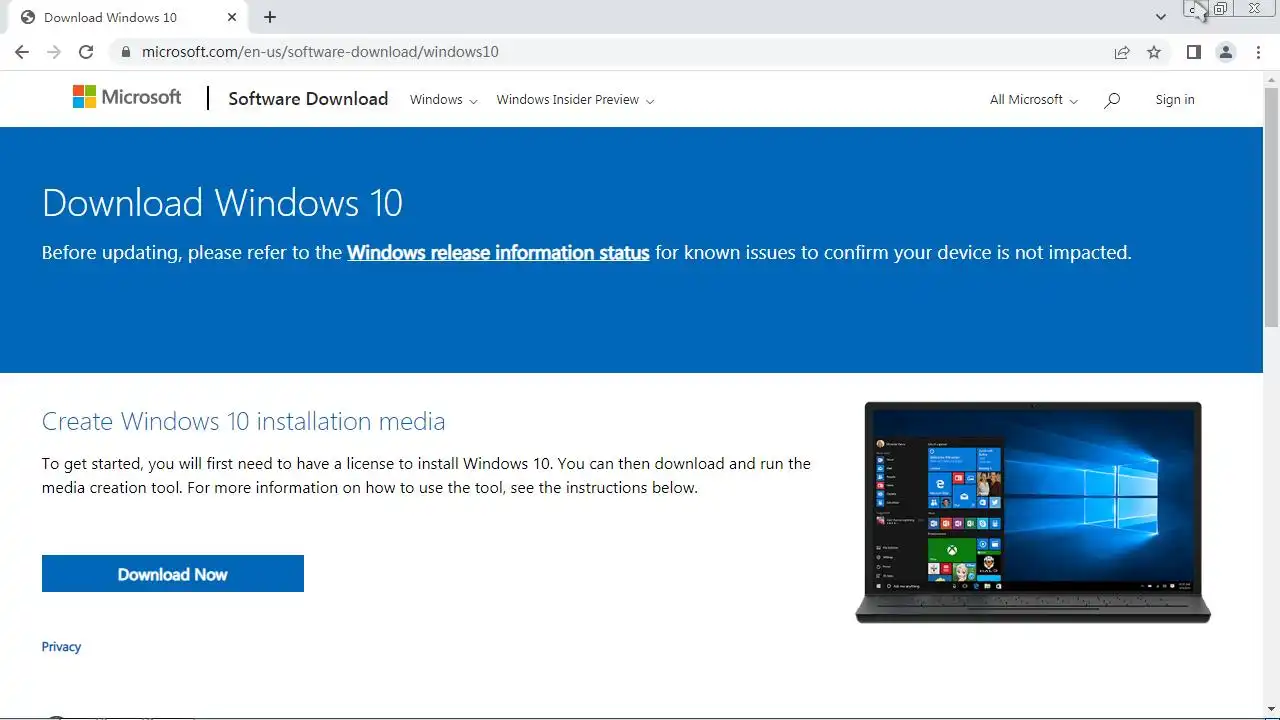Screen dimensions: 1280x720
Task: Expand the Windows menu
Action: (x=444, y=100)
